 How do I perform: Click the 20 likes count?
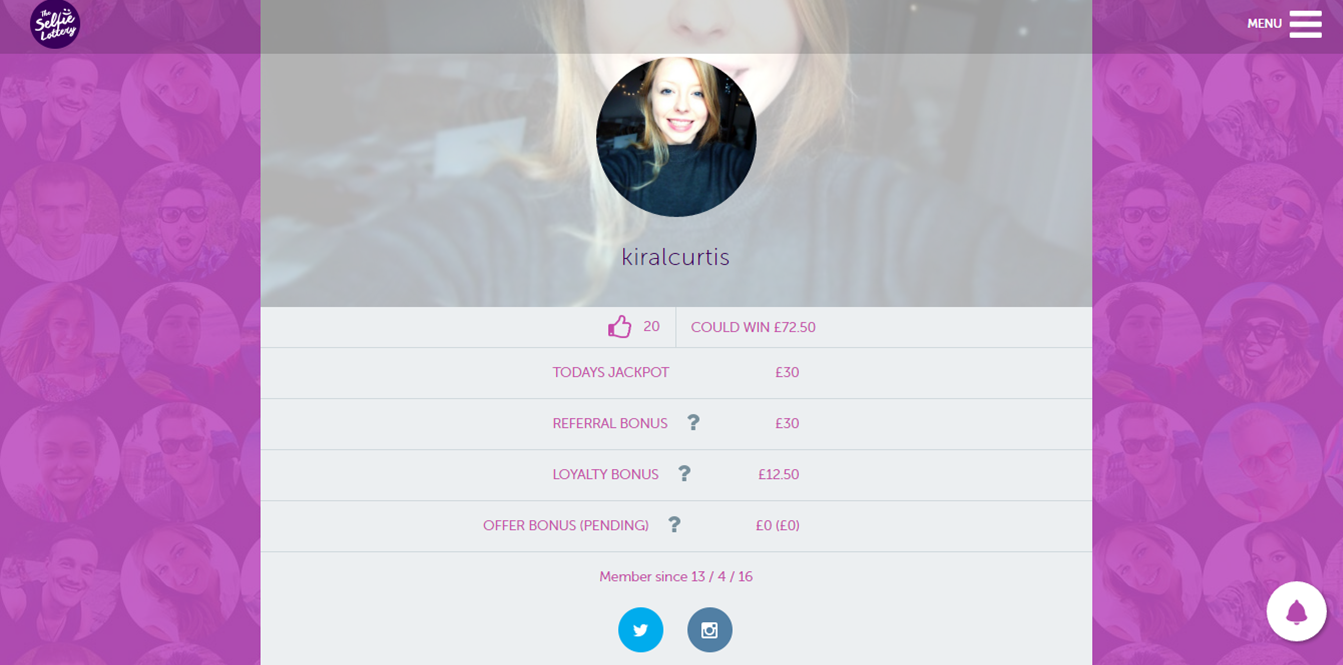coord(651,327)
